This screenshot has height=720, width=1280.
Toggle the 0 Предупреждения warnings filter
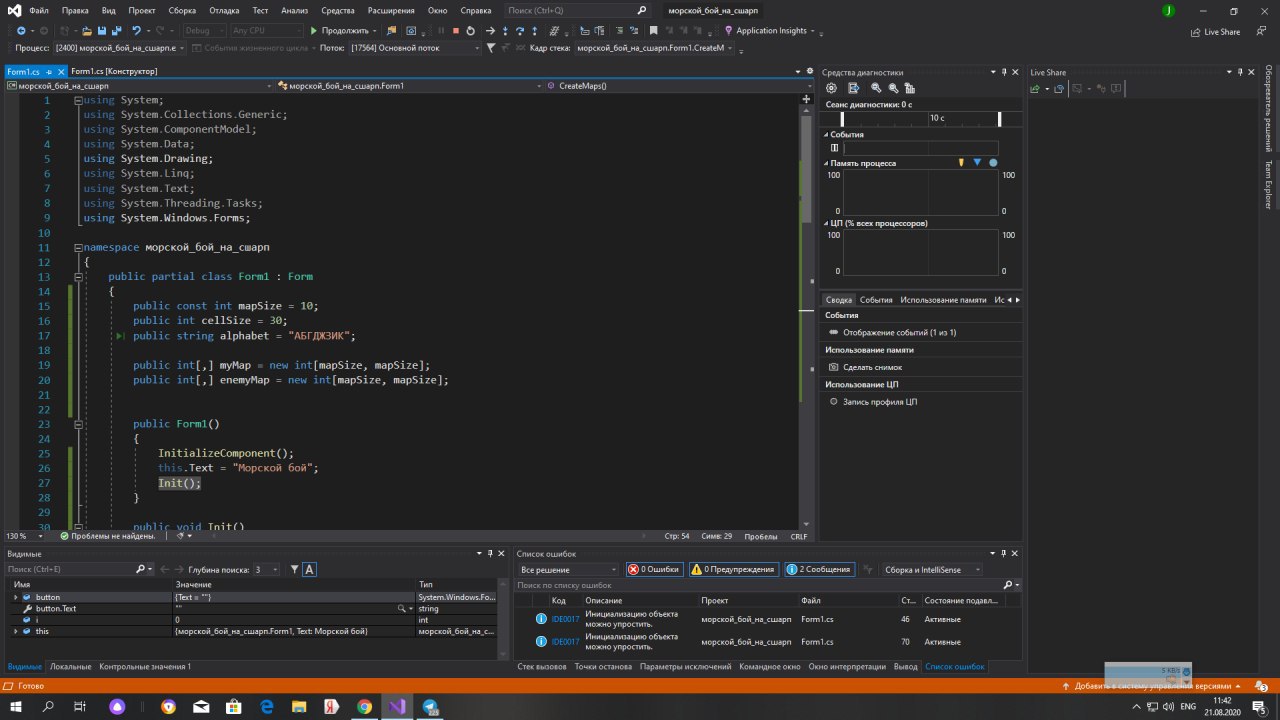pos(732,569)
